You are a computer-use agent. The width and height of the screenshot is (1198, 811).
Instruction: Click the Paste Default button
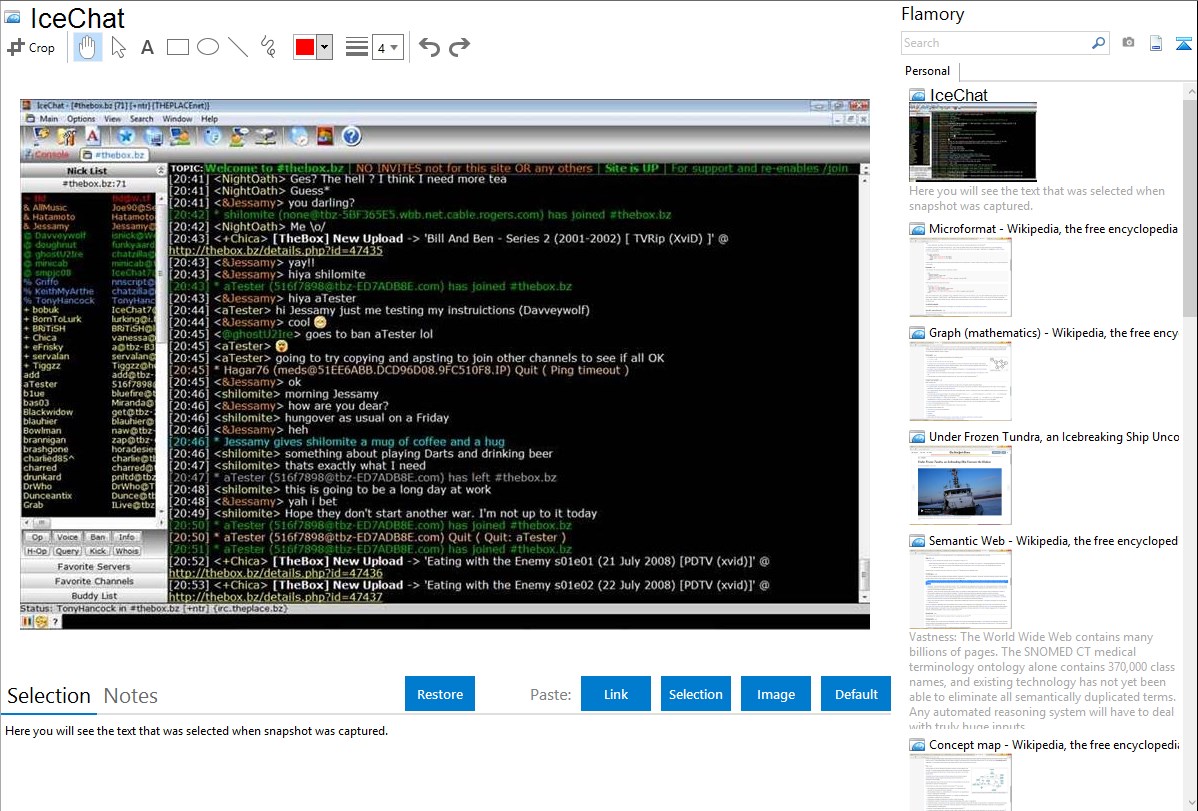856,694
